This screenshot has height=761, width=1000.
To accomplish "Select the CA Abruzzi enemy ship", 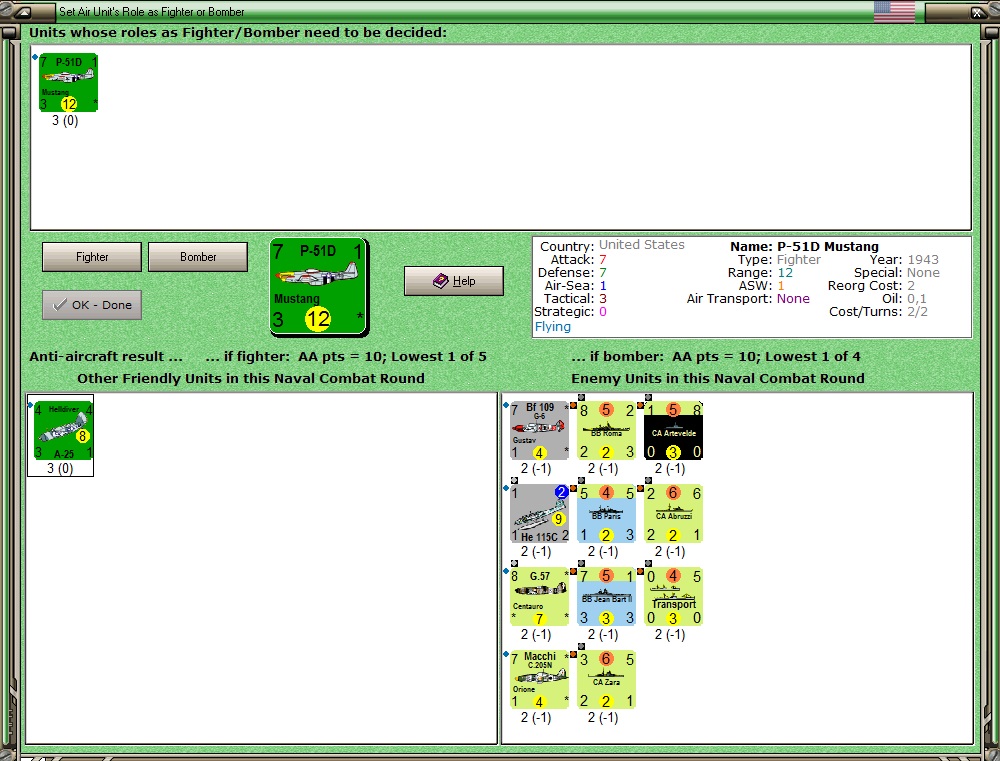I will tap(673, 513).
